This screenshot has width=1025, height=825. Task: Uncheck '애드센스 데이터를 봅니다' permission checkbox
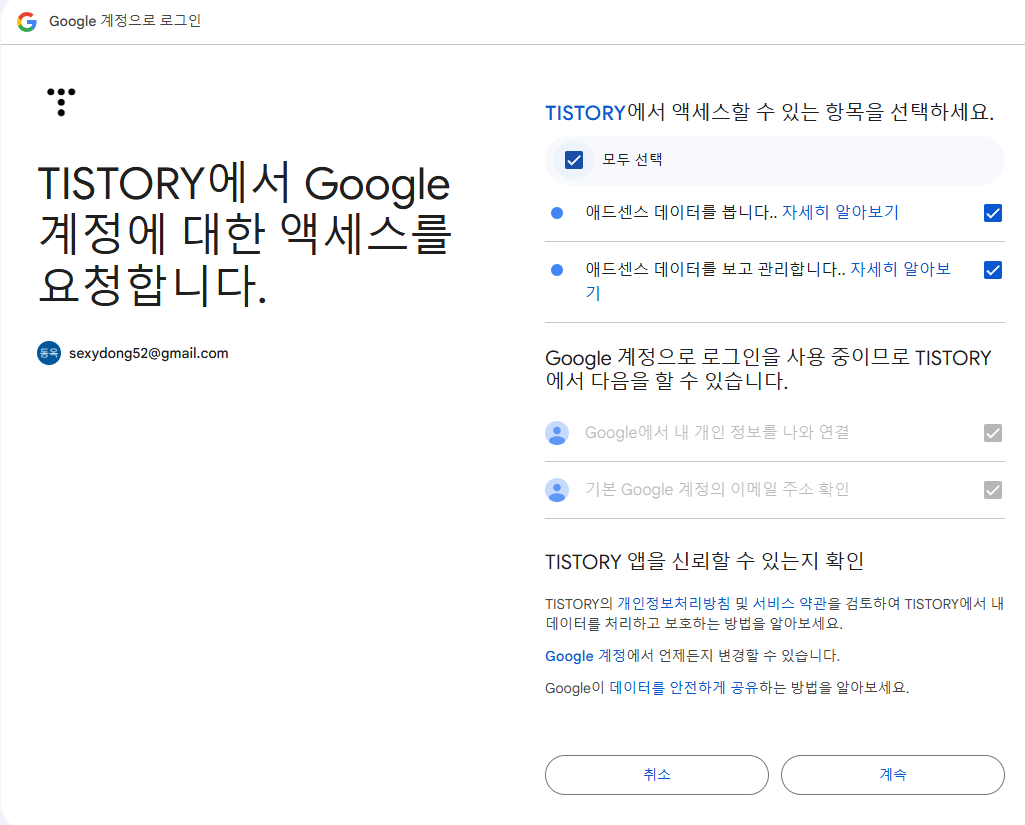[x=993, y=213]
